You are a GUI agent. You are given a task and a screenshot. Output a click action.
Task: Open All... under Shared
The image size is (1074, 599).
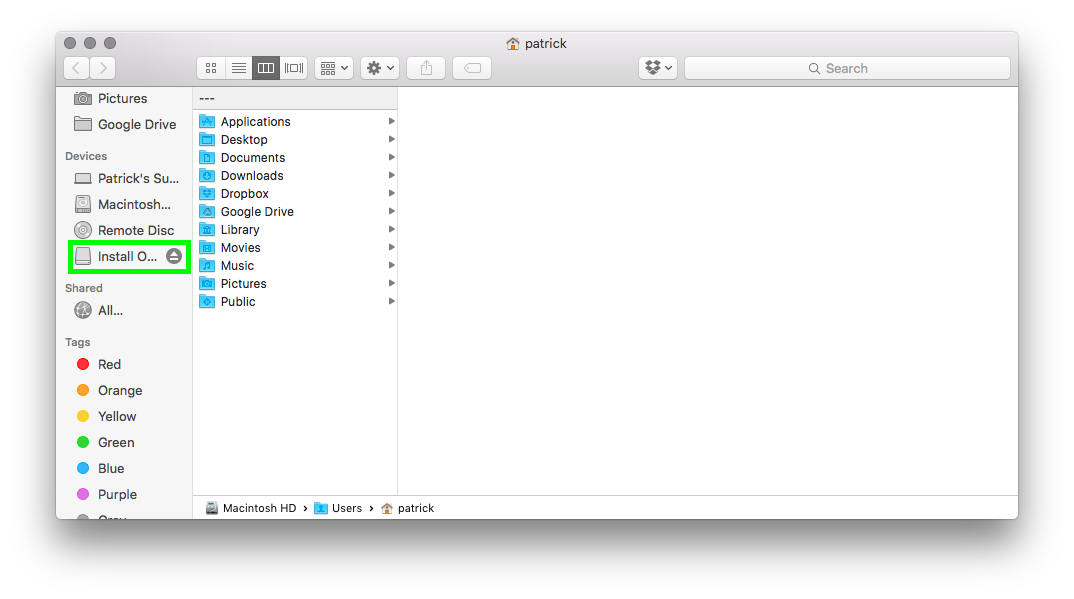(x=99, y=310)
